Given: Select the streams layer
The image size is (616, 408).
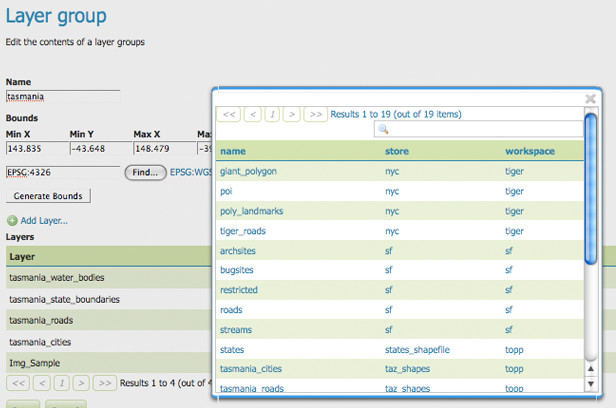Looking at the screenshot, I should coord(236,330).
